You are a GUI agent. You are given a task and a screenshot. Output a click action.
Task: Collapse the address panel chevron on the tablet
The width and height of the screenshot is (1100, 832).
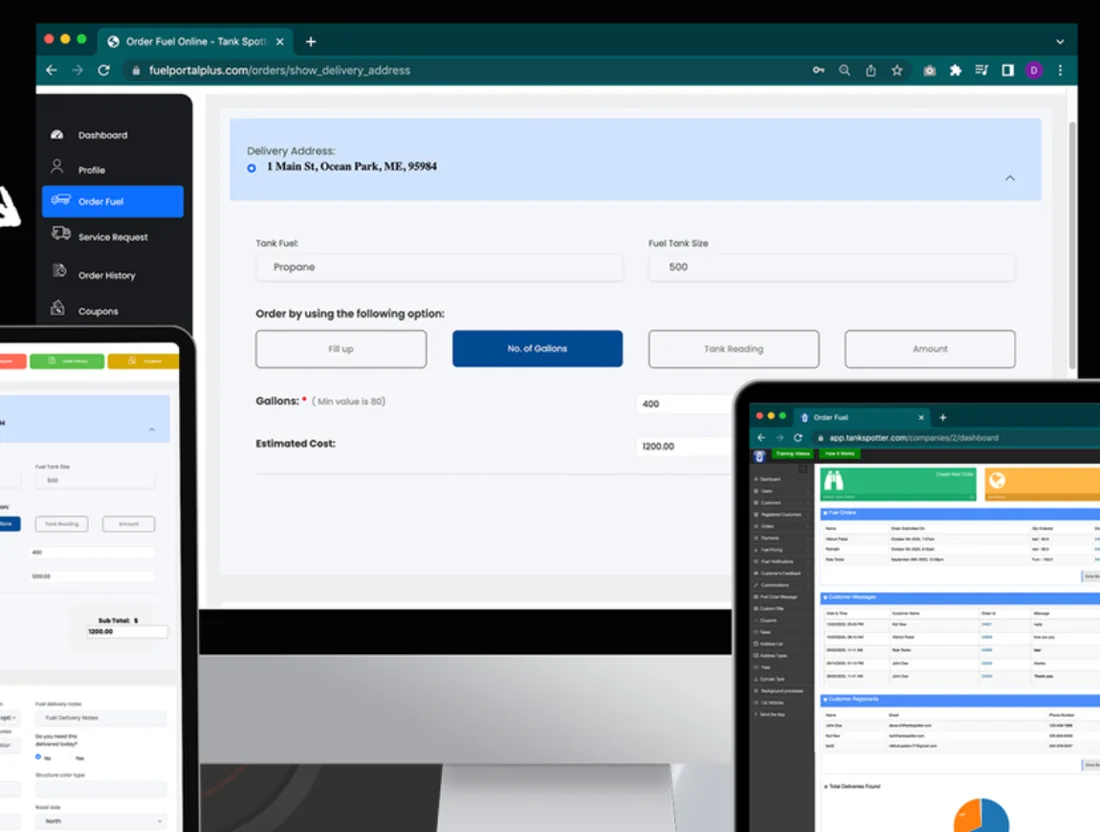152,429
